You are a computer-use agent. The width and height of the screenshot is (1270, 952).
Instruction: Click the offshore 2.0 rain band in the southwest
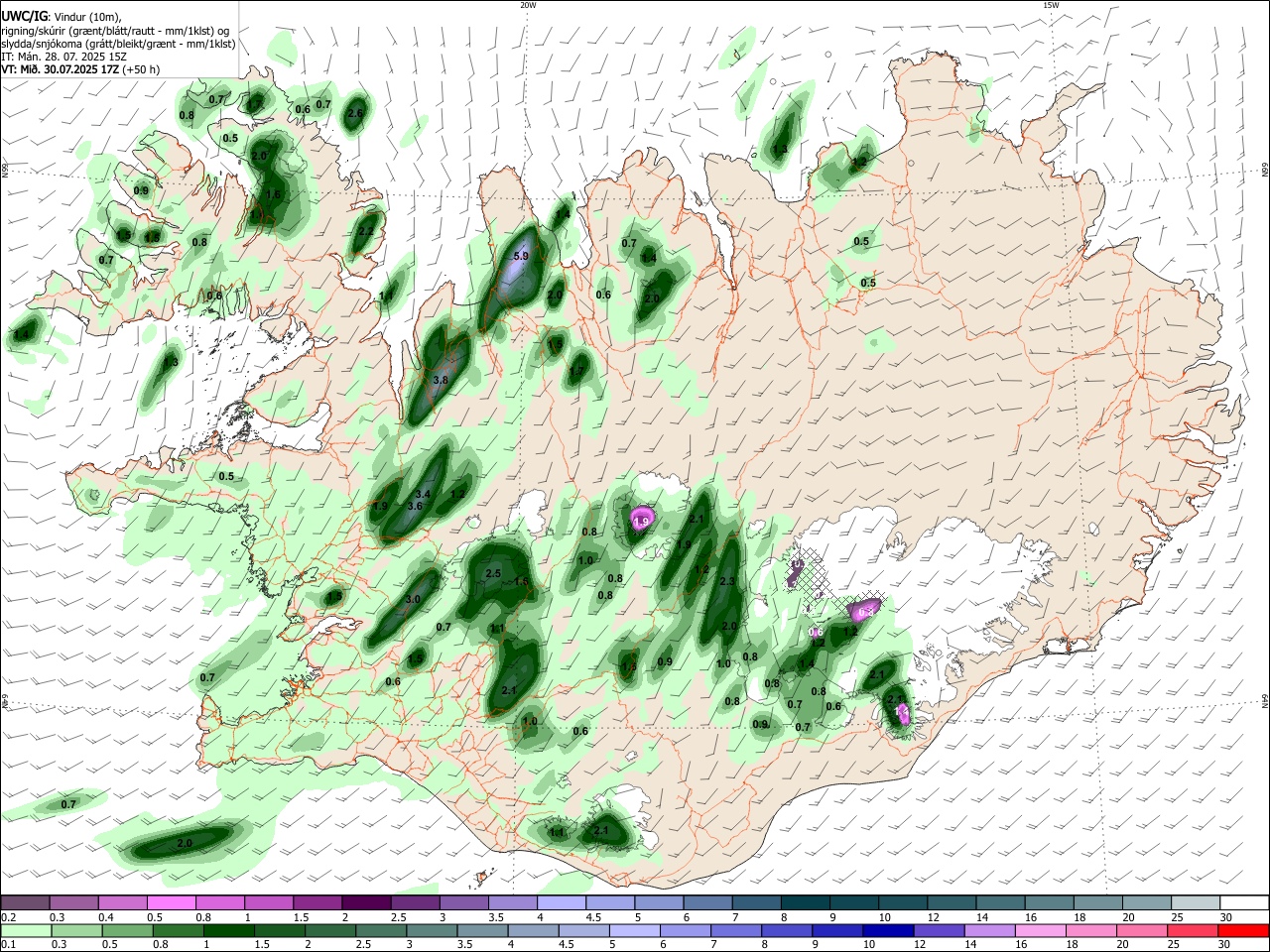tap(185, 843)
